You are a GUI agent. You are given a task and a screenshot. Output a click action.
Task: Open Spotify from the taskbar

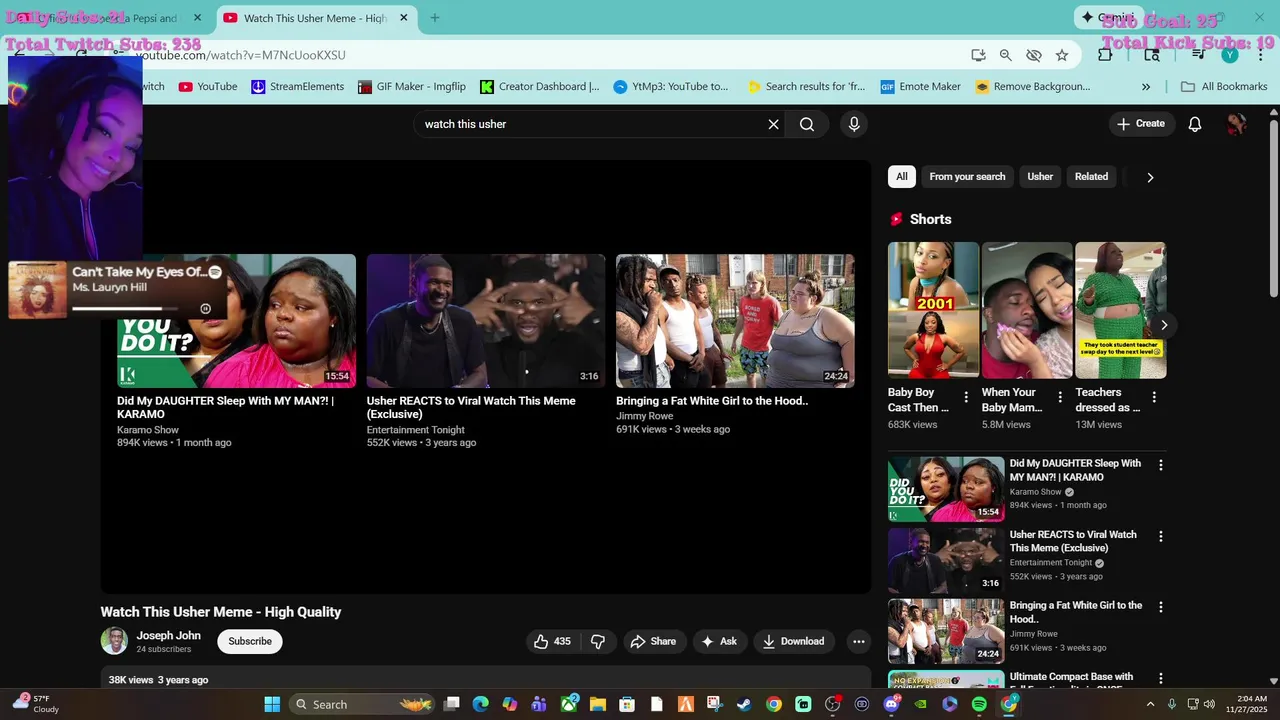[x=979, y=704]
